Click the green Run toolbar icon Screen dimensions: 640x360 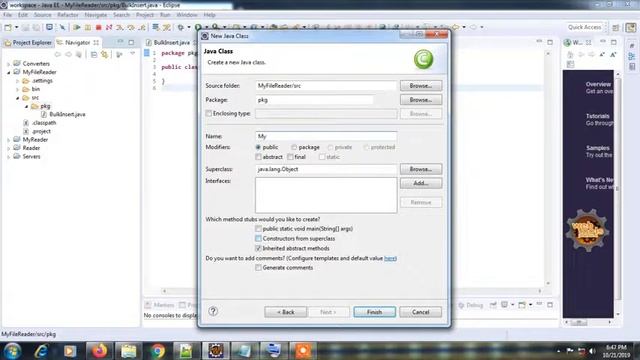coord(198,27)
